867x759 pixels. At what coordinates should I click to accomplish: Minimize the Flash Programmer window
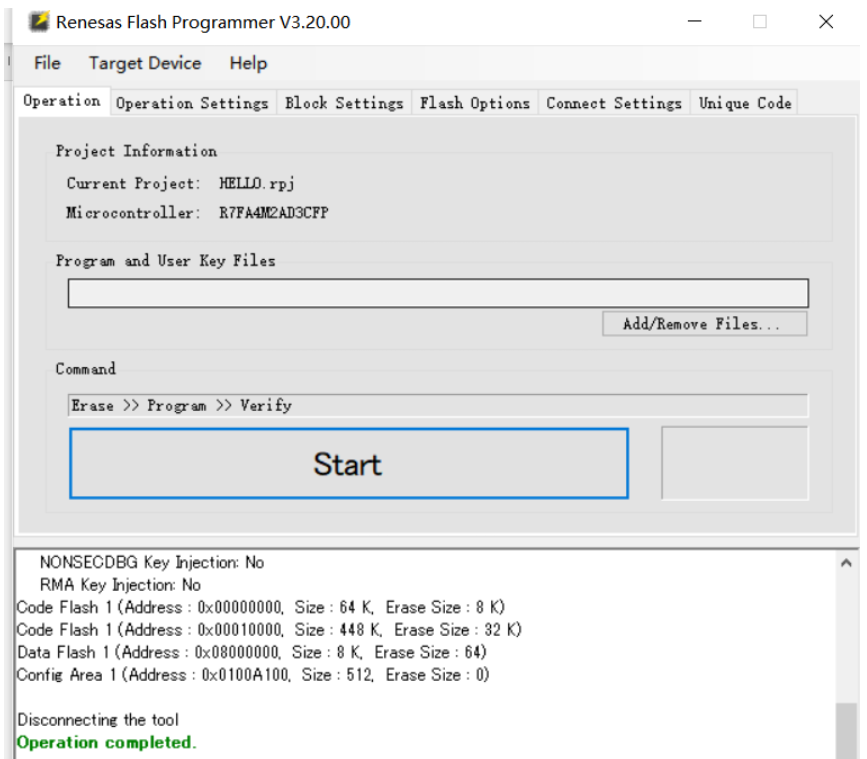pos(692,22)
